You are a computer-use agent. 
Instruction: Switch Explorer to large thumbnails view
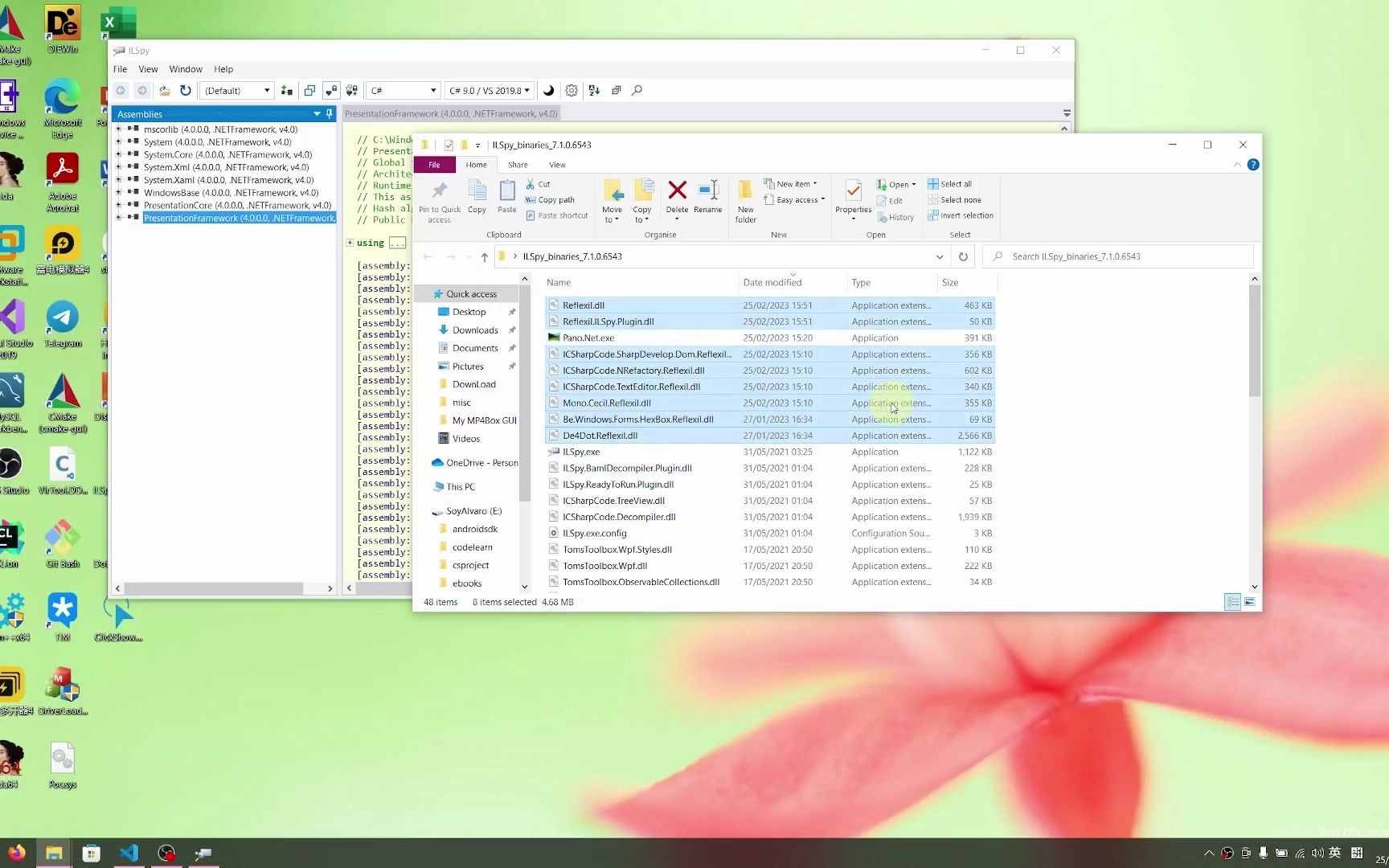(x=1250, y=602)
